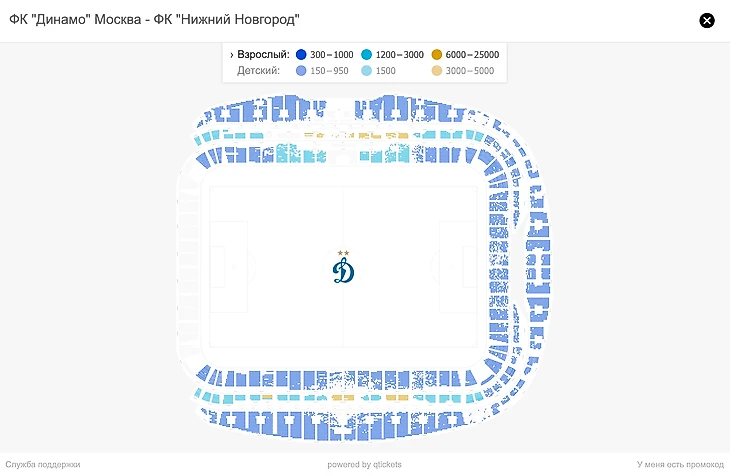Select the Детский ticket category
The height and width of the screenshot is (476, 730).
pyautogui.click(x=263, y=71)
